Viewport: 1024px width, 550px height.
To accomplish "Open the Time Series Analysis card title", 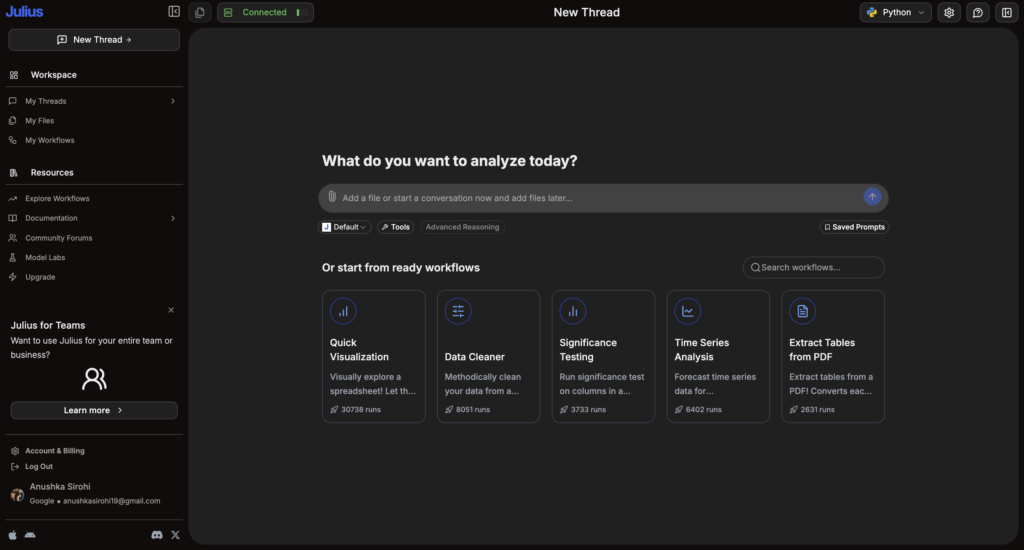I will [x=701, y=349].
